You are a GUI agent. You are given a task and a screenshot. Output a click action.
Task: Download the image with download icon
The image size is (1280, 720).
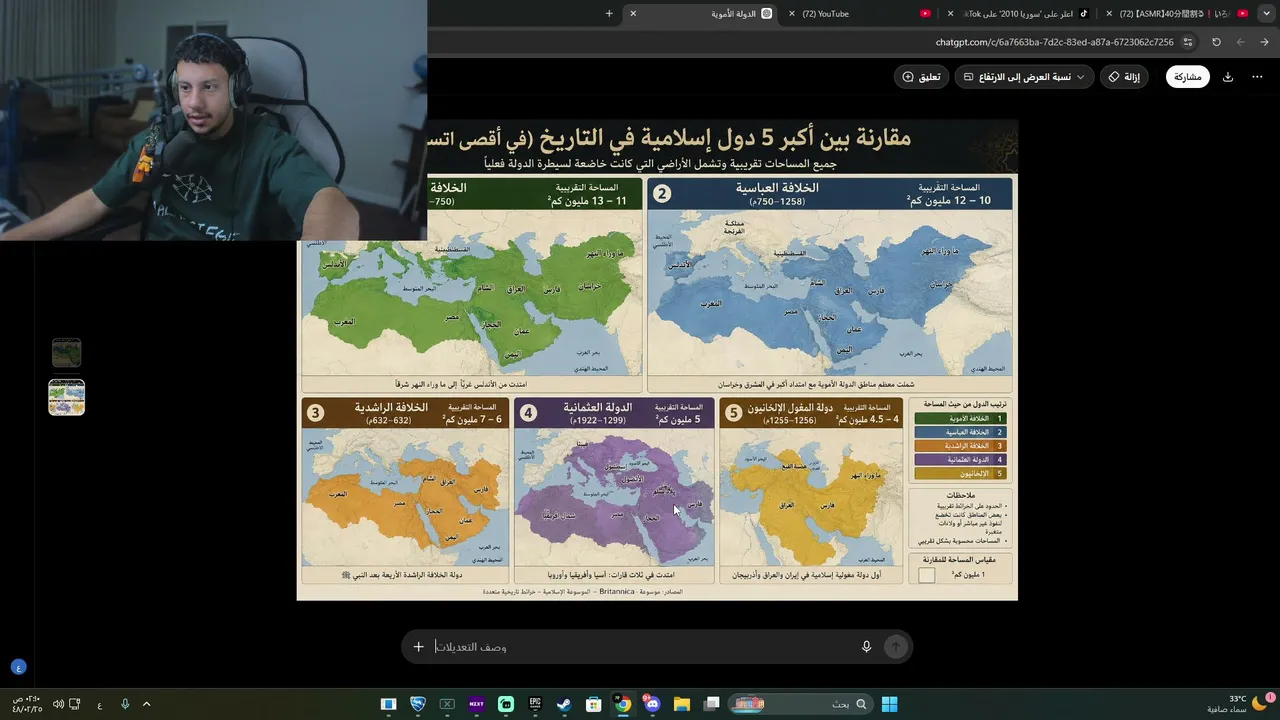[x=1228, y=77]
